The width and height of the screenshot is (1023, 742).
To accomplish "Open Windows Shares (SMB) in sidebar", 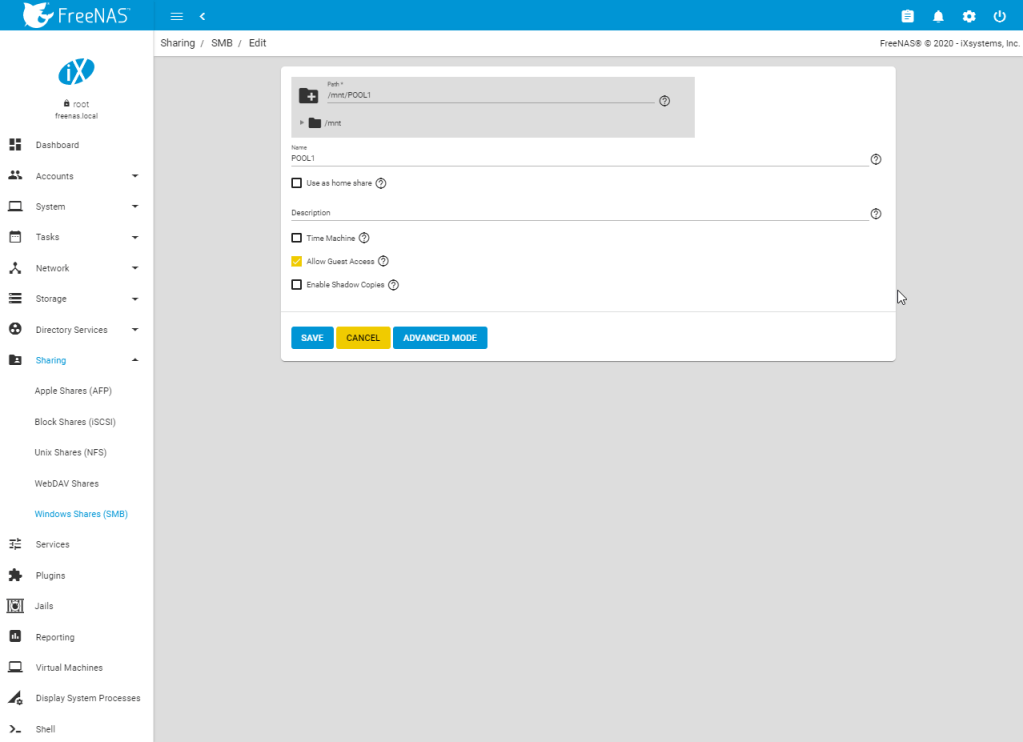I will coord(81,514).
